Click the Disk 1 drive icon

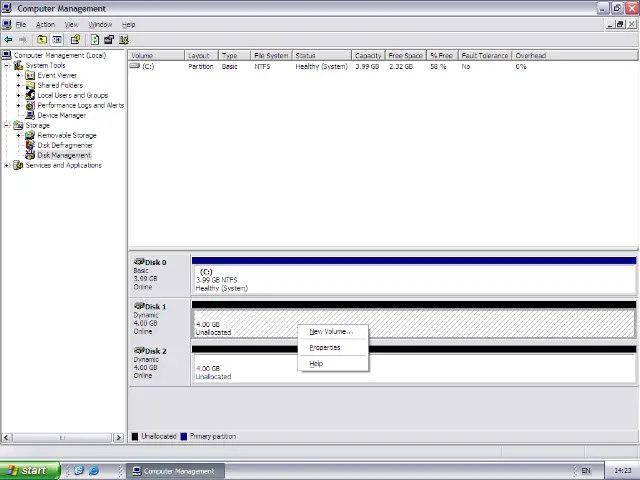[139, 306]
